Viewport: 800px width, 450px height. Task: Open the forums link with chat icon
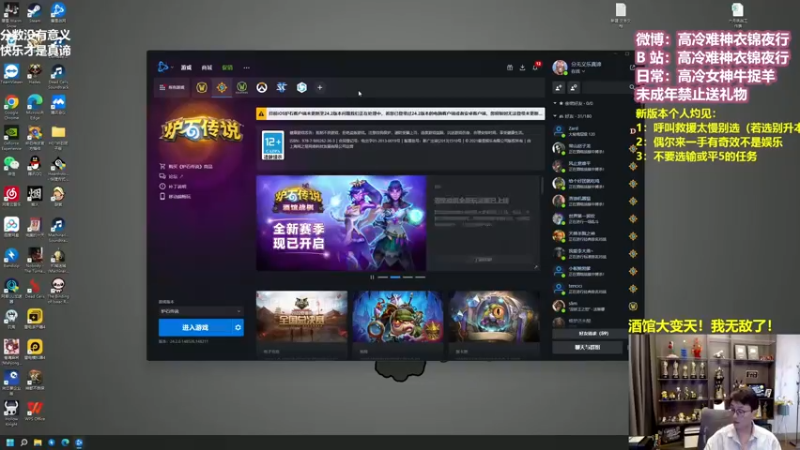pyautogui.click(x=172, y=177)
